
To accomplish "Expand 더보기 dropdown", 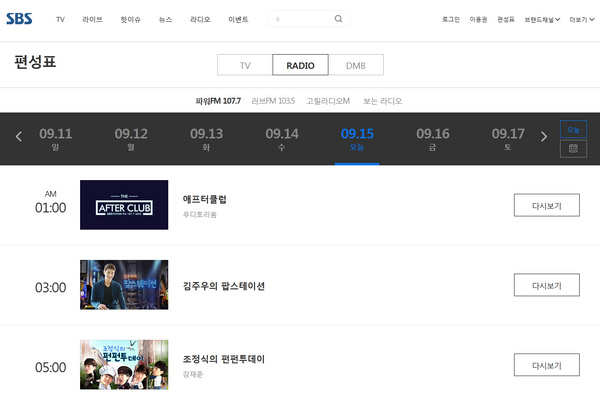I will click(582, 20).
